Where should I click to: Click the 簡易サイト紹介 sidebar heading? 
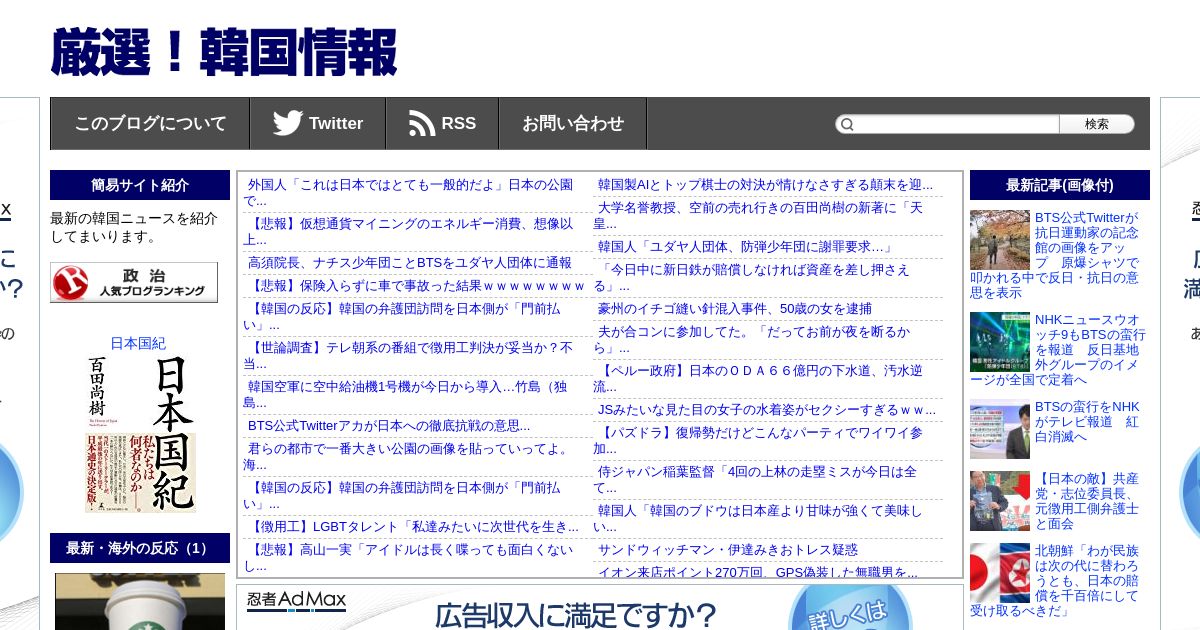140,185
